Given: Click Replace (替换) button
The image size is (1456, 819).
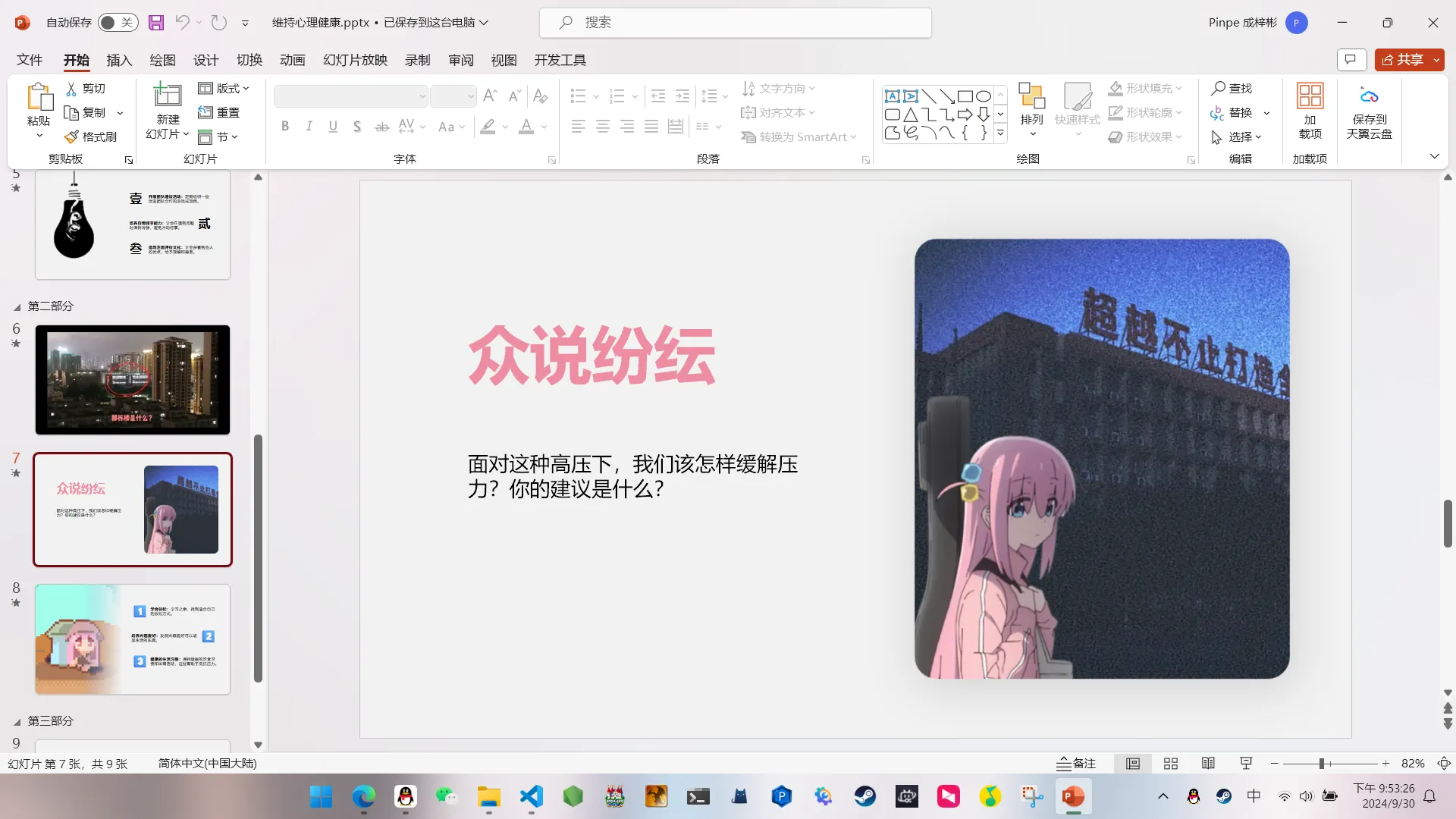Looking at the screenshot, I should pos(1232,112).
